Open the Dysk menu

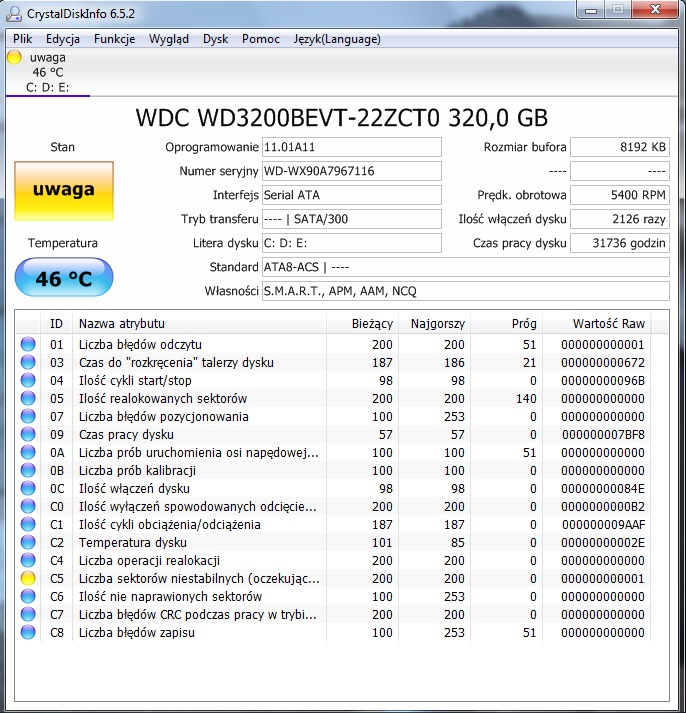pyautogui.click(x=215, y=39)
